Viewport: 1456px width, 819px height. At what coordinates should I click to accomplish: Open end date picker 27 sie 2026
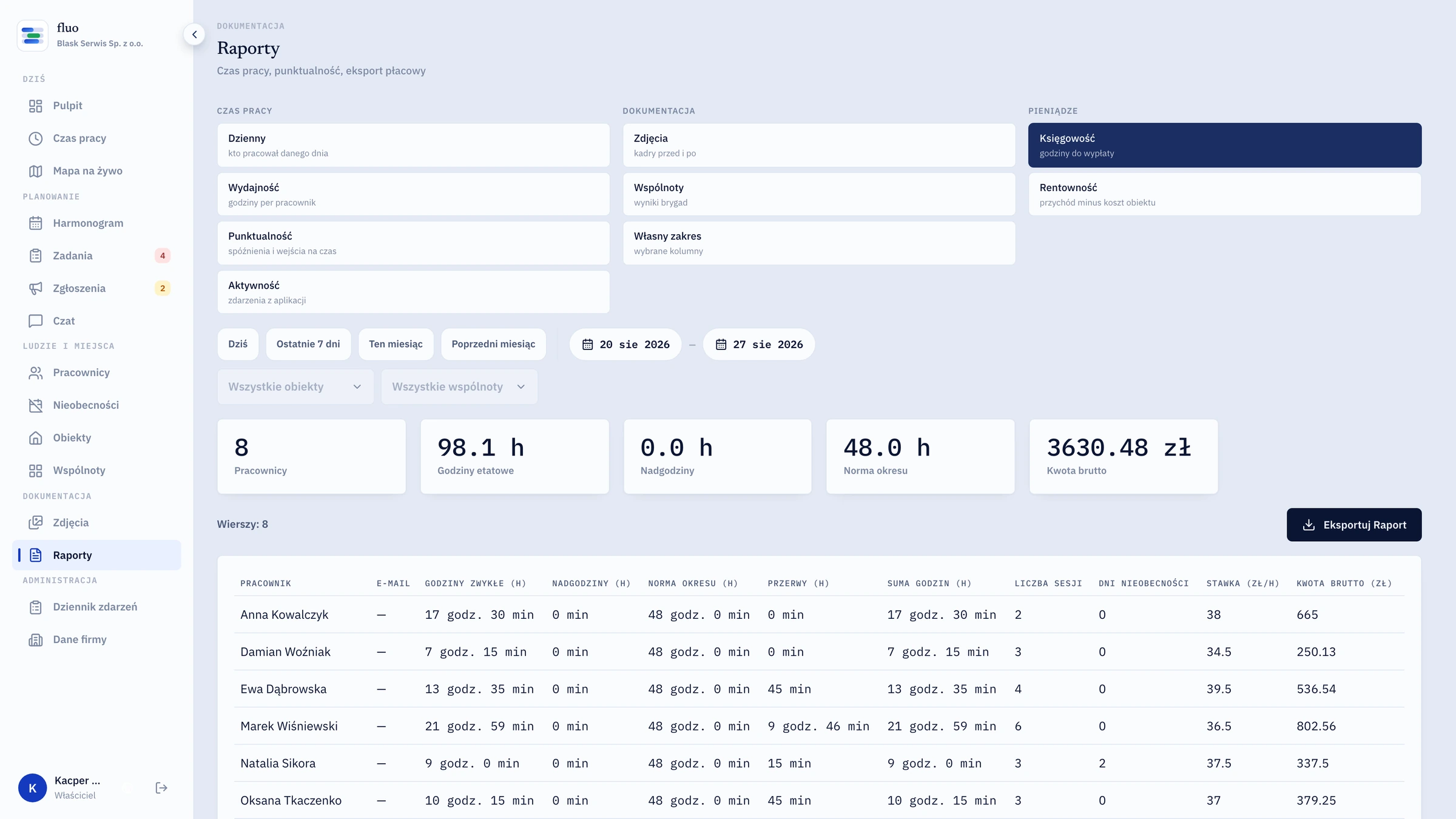tap(759, 345)
